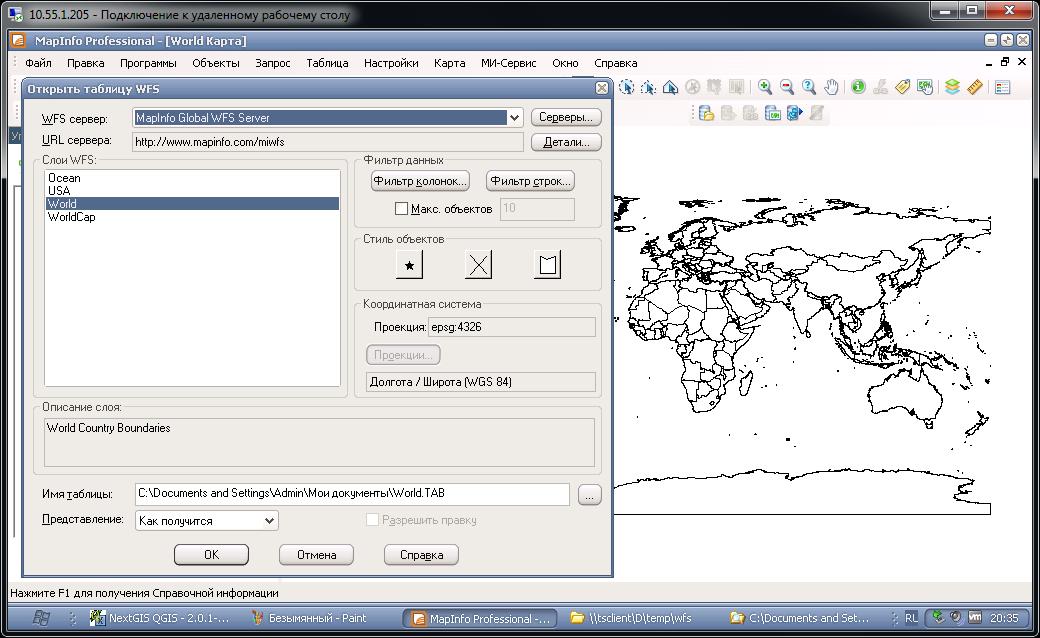The width and height of the screenshot is (1040, 638).
Task: Open the legend window icon
Action: [1002, 87]
